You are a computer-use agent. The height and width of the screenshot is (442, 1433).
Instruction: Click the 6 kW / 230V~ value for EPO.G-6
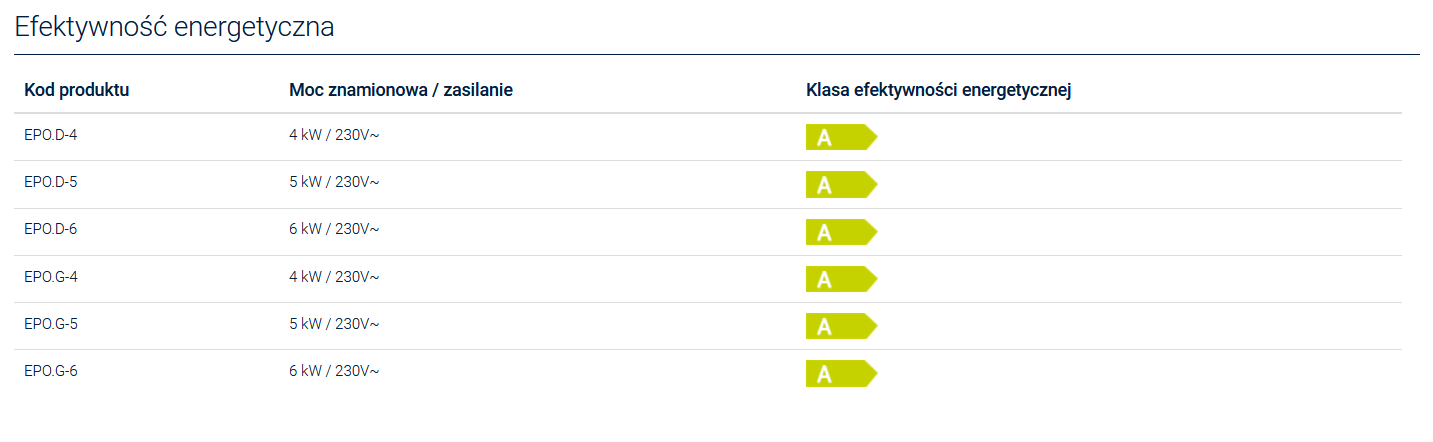click(334, 371)
